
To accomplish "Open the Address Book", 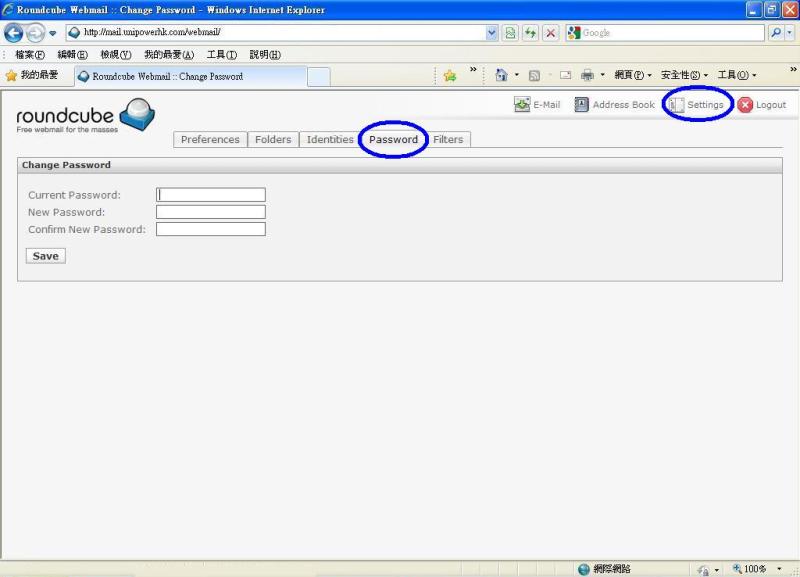I will pos(614,105).
